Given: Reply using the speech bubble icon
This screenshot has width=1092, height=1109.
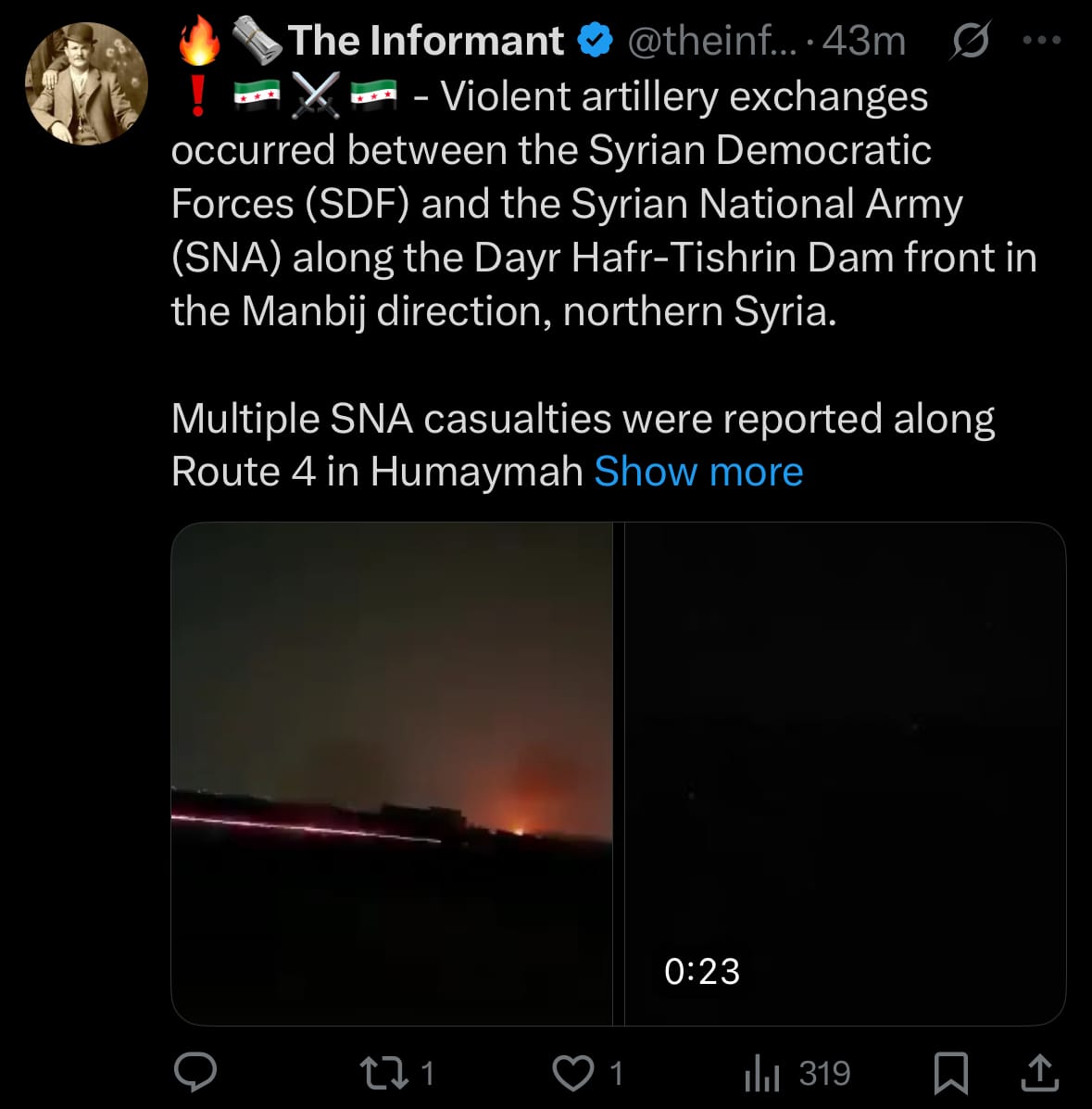Looking at the screenshot, I should [195, 1073].
